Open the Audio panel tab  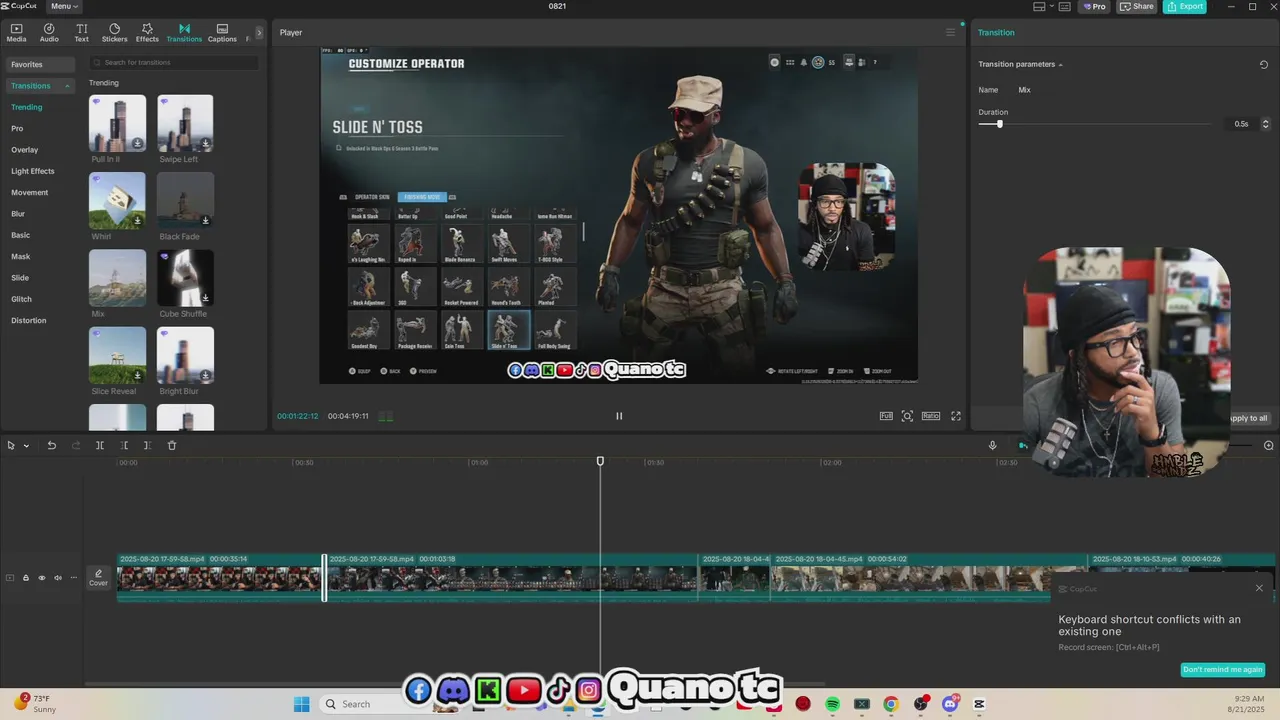(x=49, y=33)
